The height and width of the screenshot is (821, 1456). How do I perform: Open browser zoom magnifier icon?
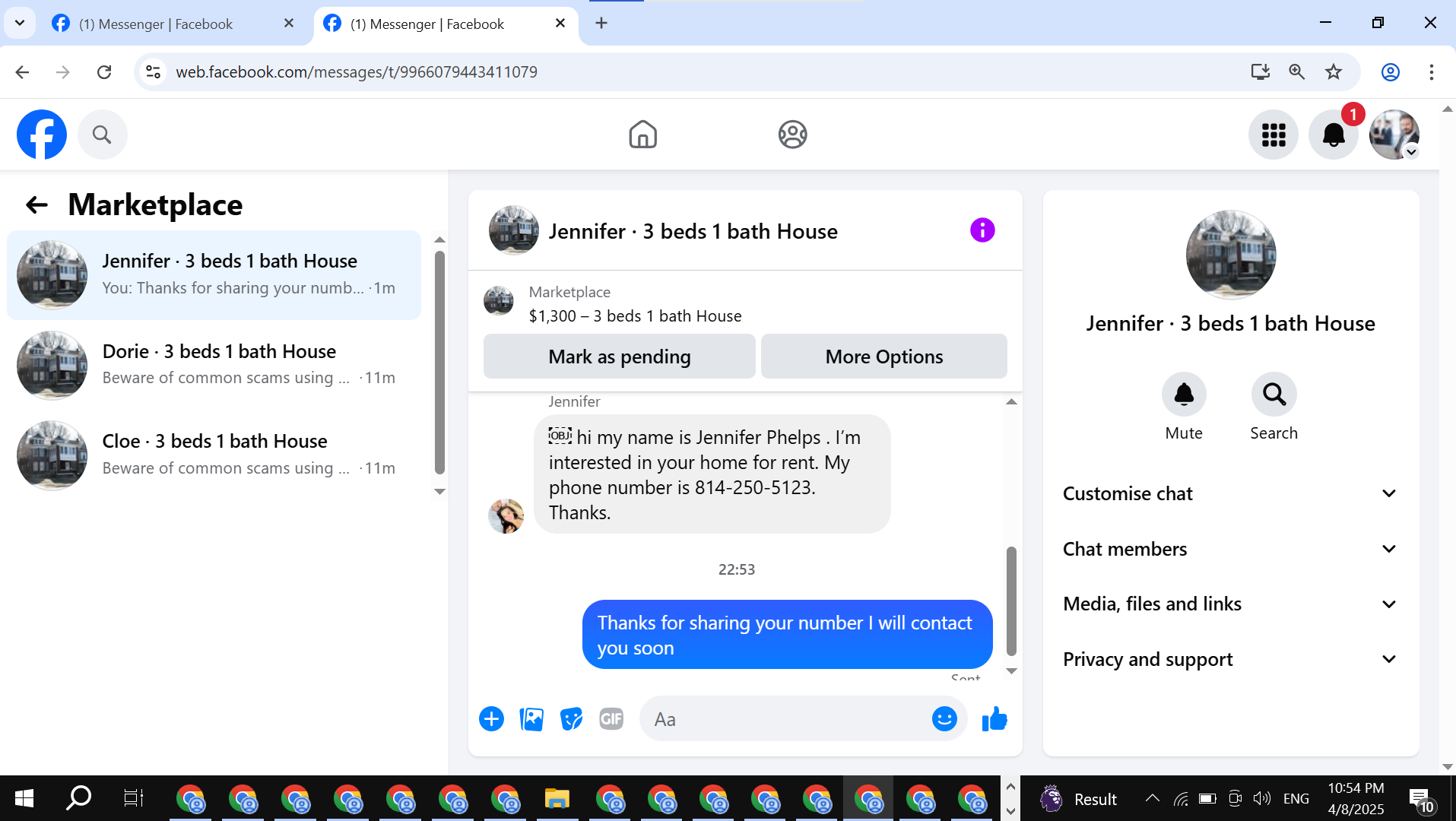[x=1297, y=71]
